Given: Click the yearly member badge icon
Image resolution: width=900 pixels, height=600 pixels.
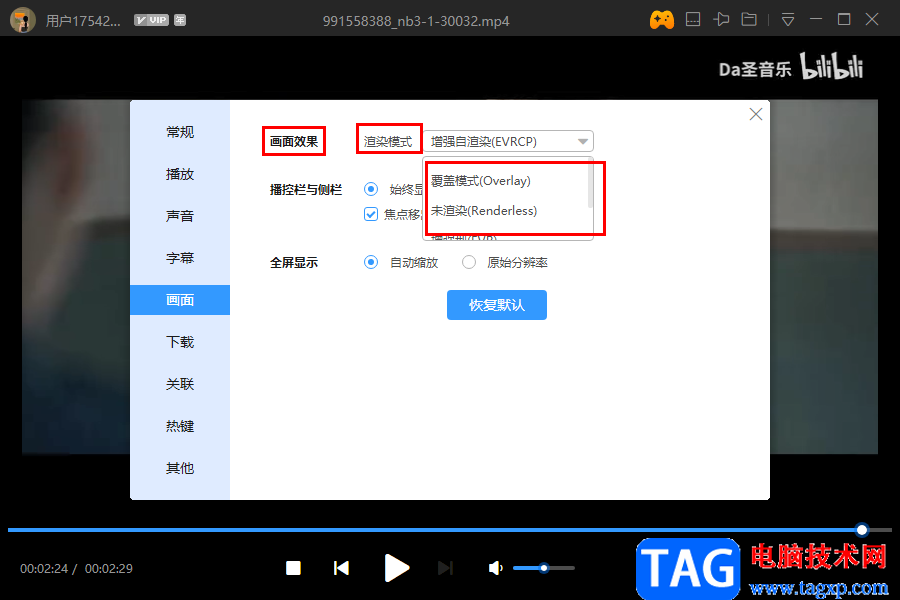Looking at the screenshot, I should coord(180,20).
